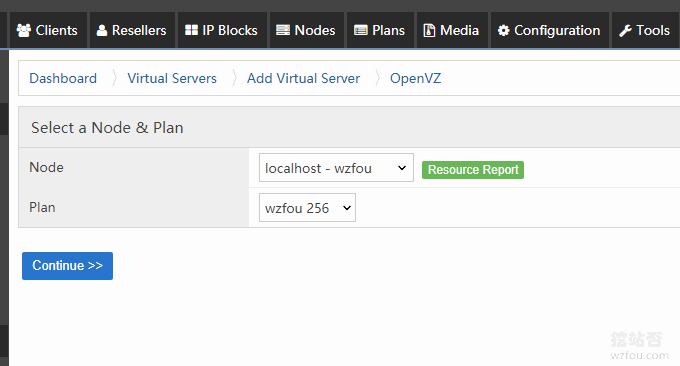Screen dimensions: 680x366
Task: Go to Dashboard breadcrumb link
Action: click(x=63, y=78)
